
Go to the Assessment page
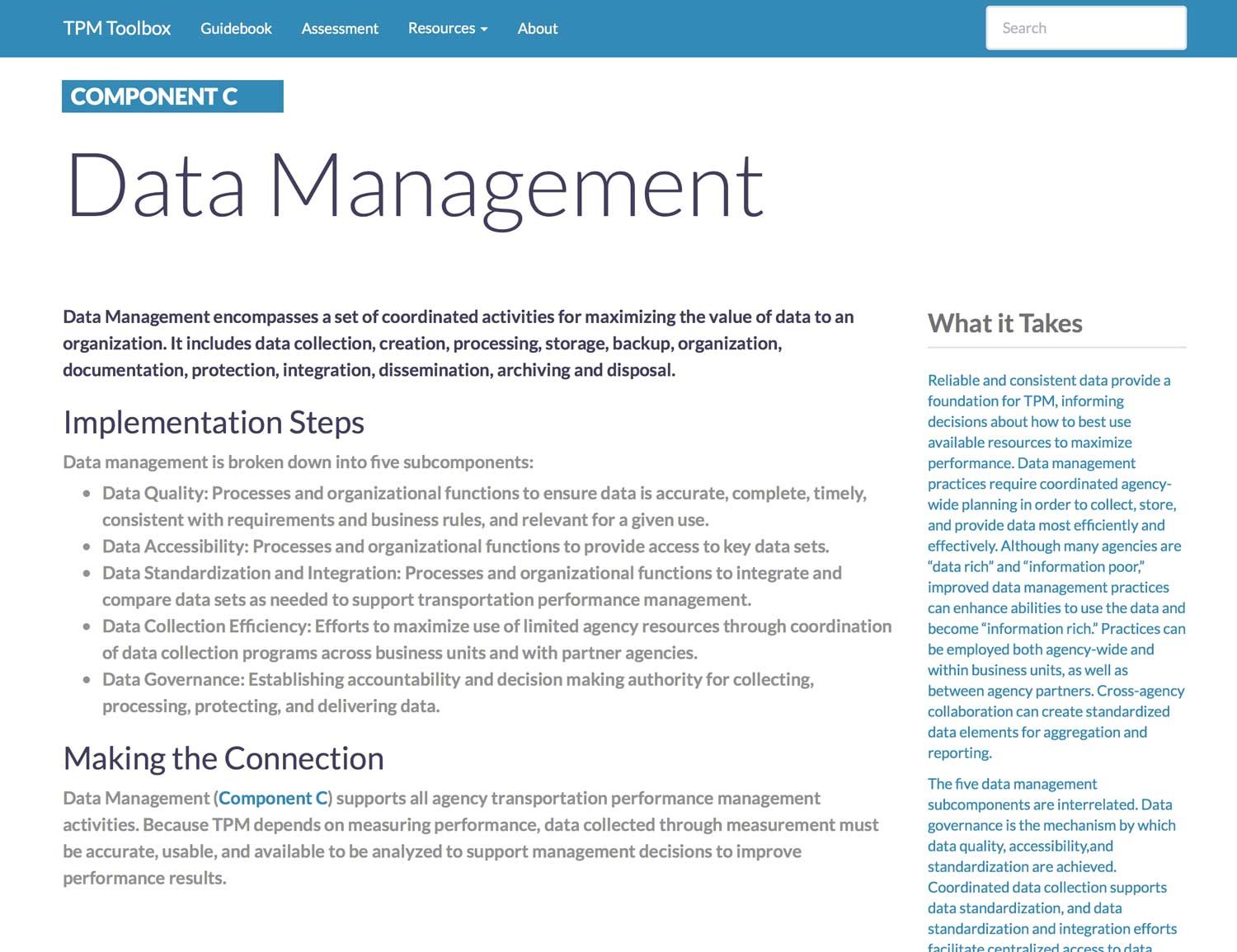340,28
